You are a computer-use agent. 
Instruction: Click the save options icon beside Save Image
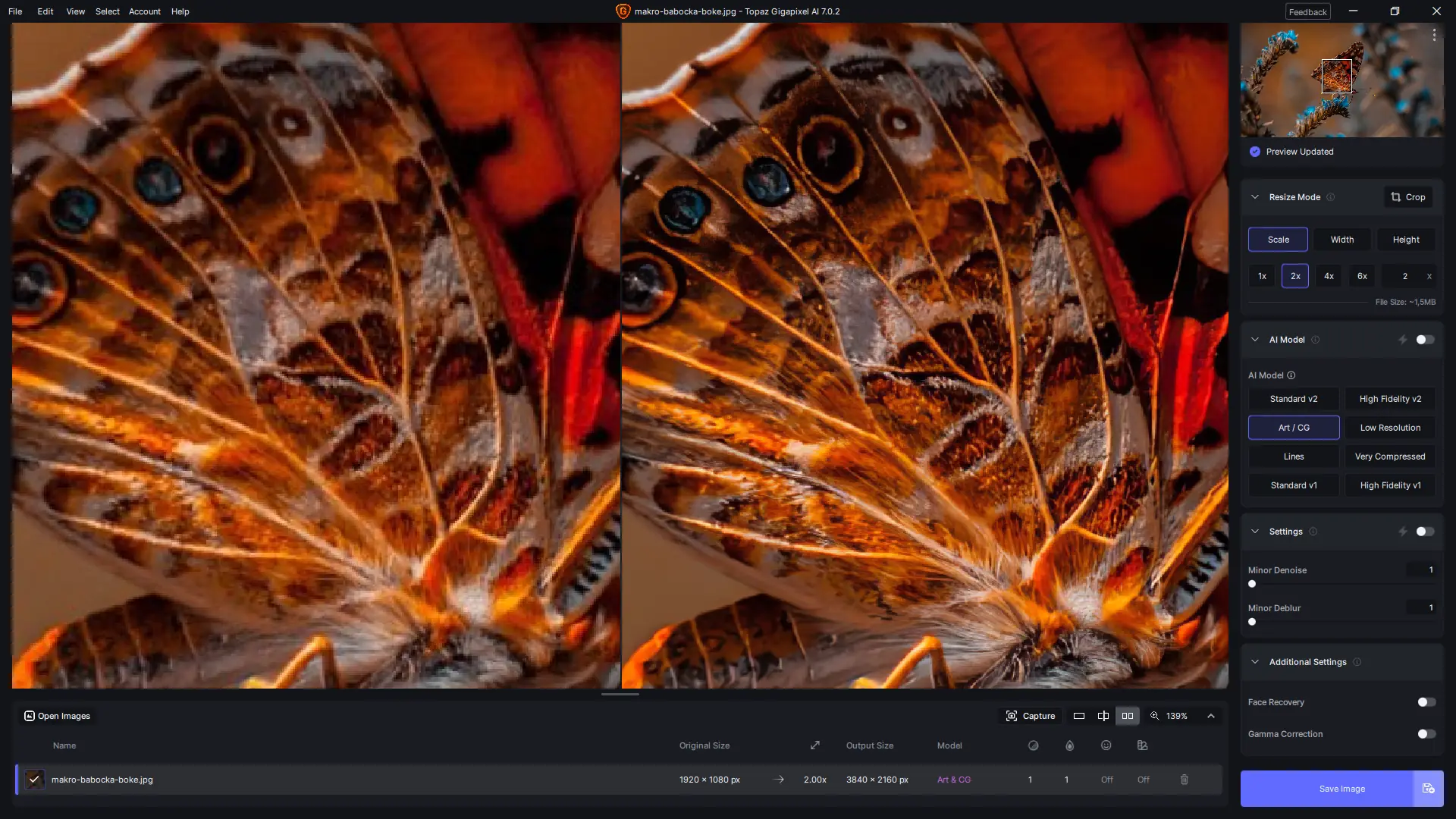click(x=1428, y=789)
